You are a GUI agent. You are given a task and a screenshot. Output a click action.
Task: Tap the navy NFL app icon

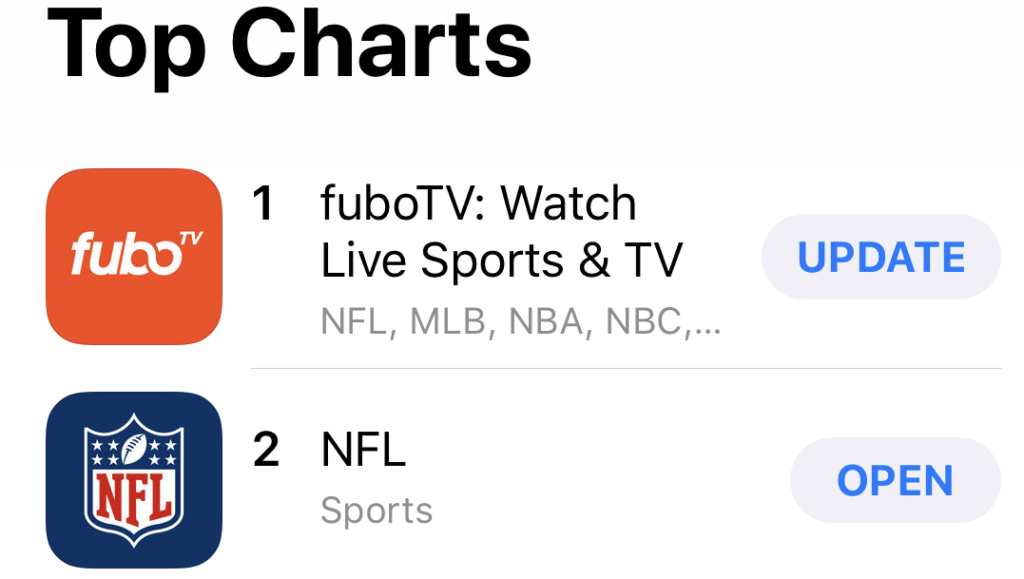point(134,480)
